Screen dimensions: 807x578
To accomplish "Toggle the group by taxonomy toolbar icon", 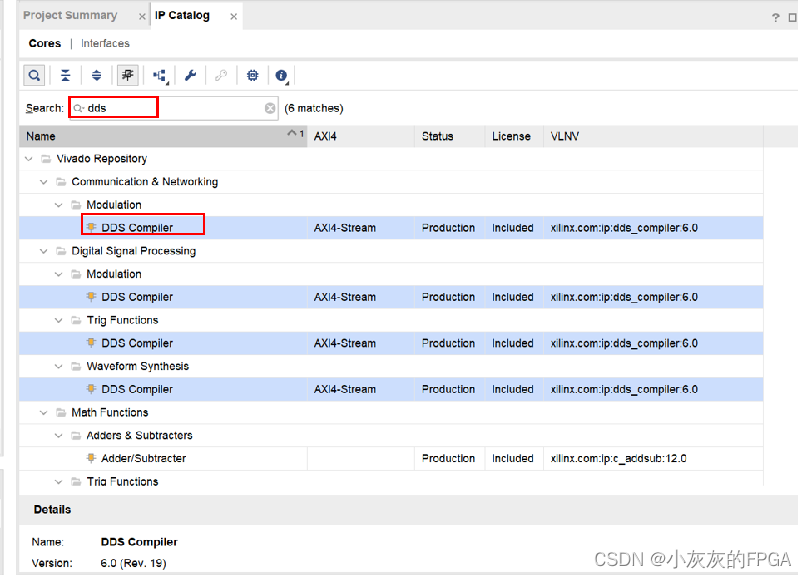I will tap(127, 76).
